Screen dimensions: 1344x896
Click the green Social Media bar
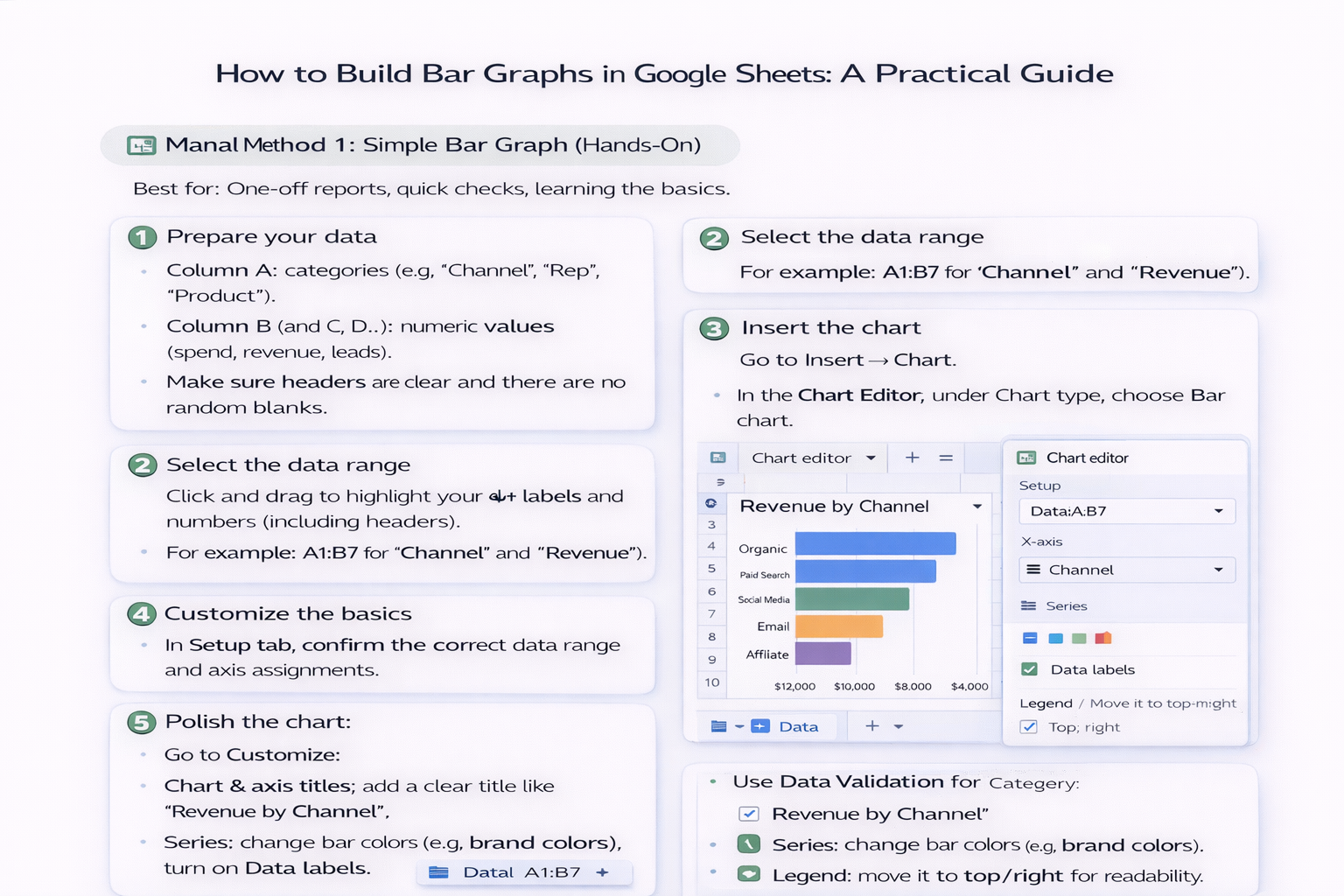click(x=852, y=598)
